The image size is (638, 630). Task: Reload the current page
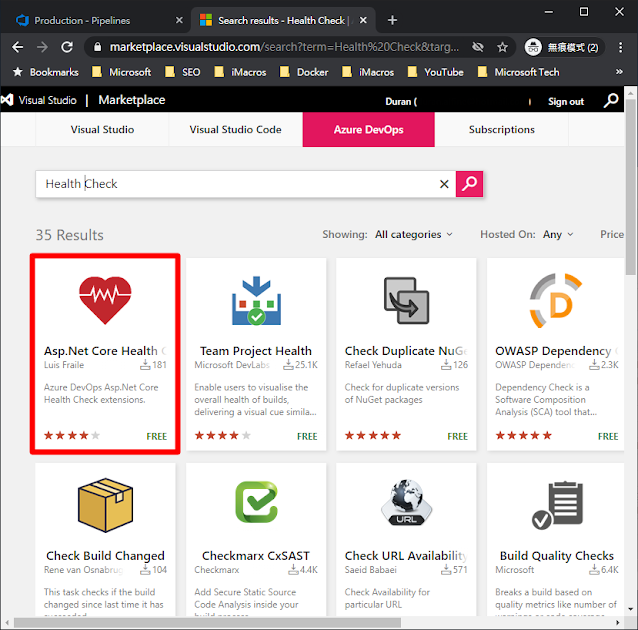pyautogui.click(x=67, y=47)
